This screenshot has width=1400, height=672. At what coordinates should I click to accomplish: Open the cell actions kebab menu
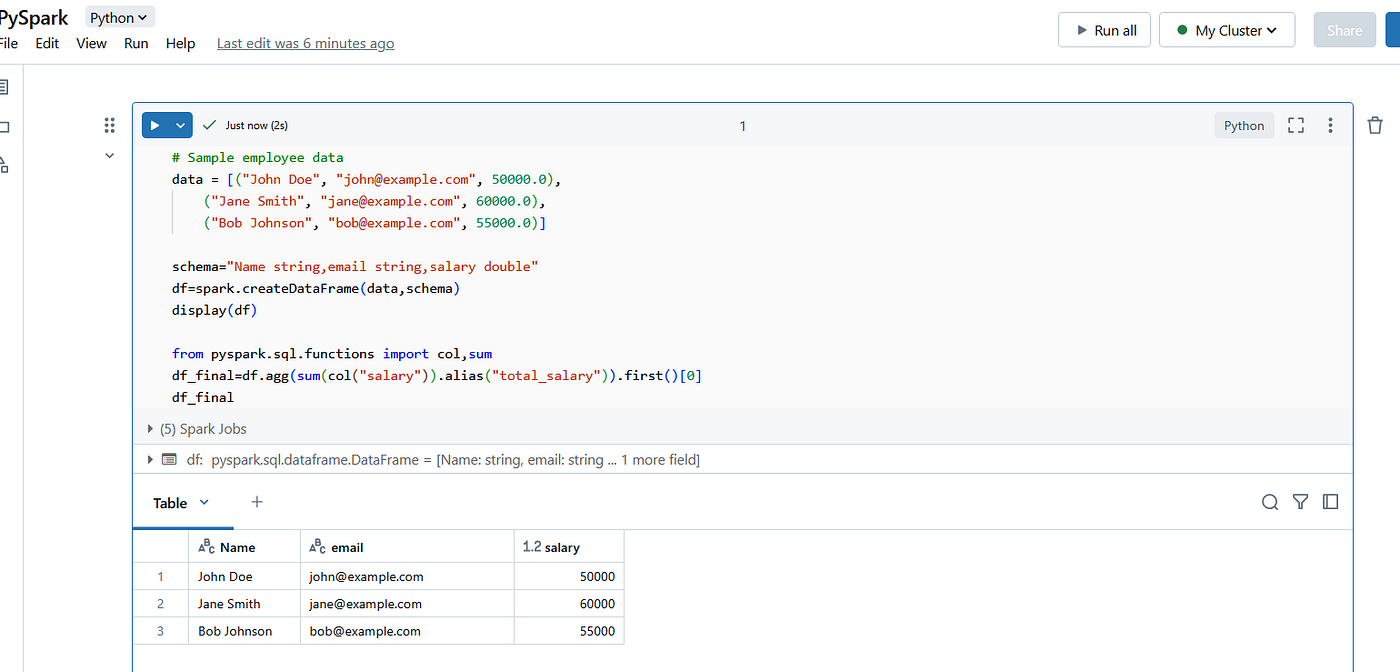[1330, 125]
